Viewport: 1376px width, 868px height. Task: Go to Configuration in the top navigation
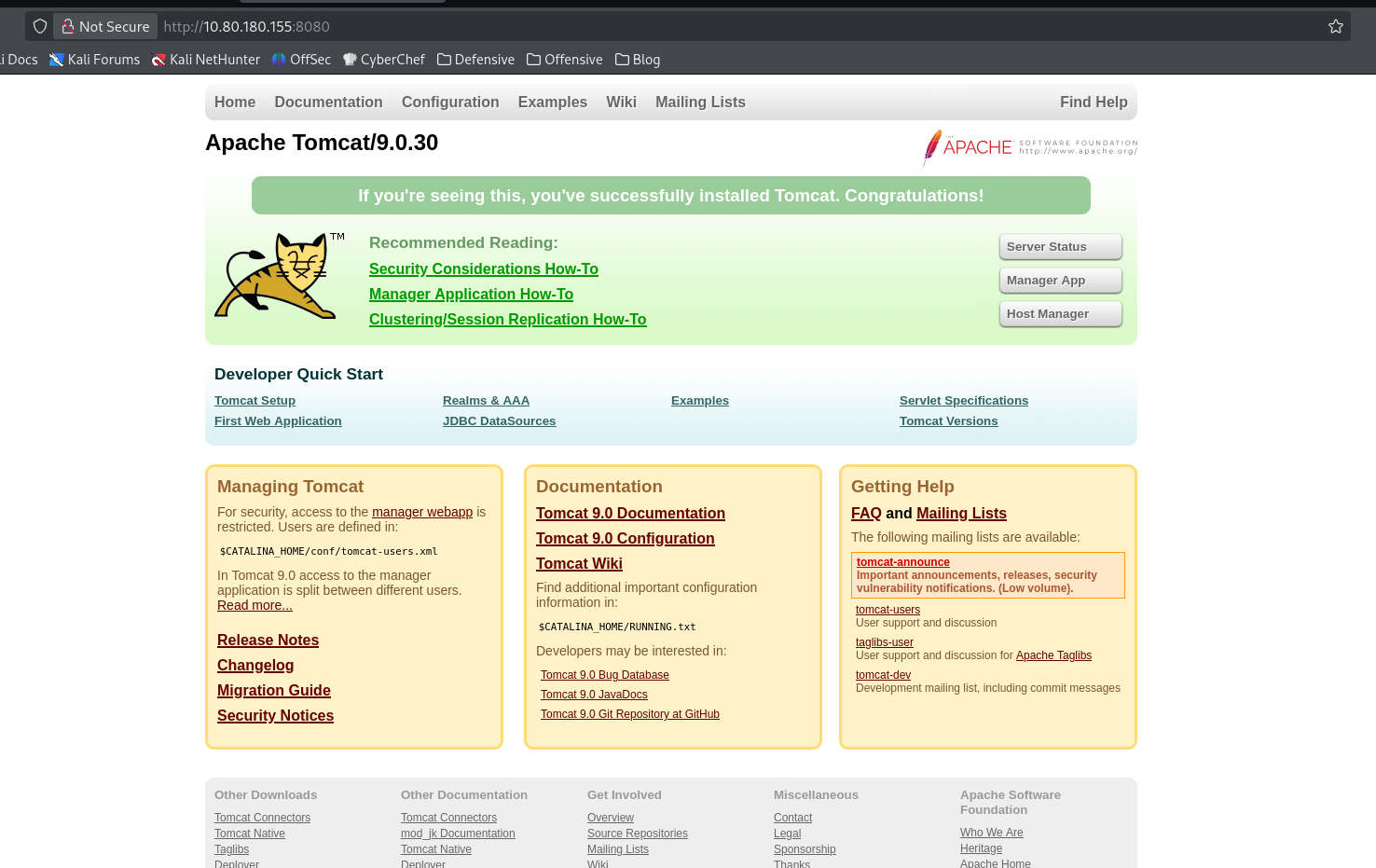click(450, 103)
